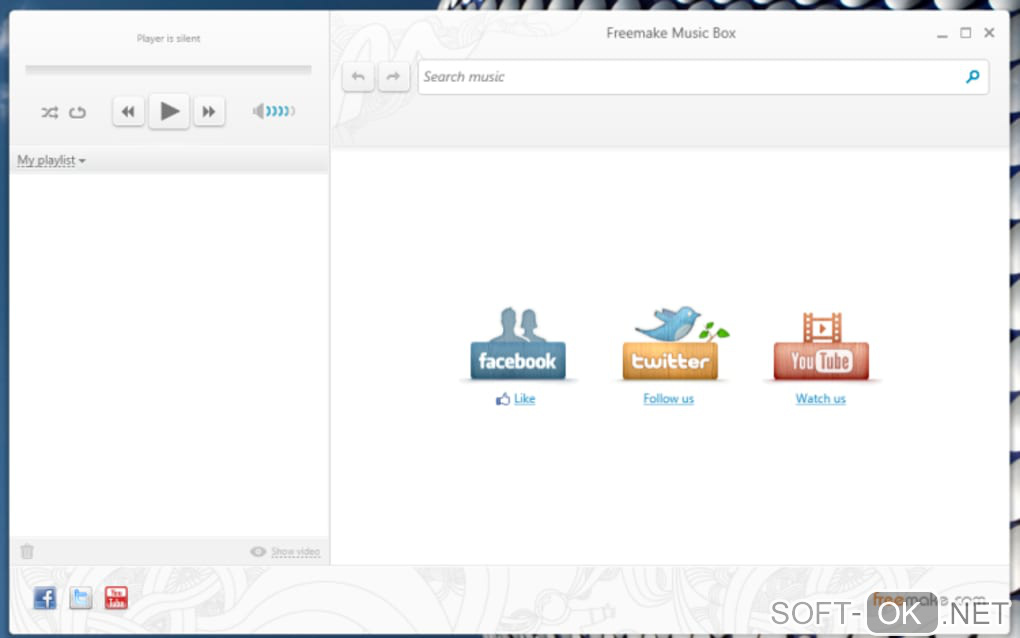Screen dimensions: 1020x638
Task: Toggle repeat playback mode
Action: tap(77, 113)
